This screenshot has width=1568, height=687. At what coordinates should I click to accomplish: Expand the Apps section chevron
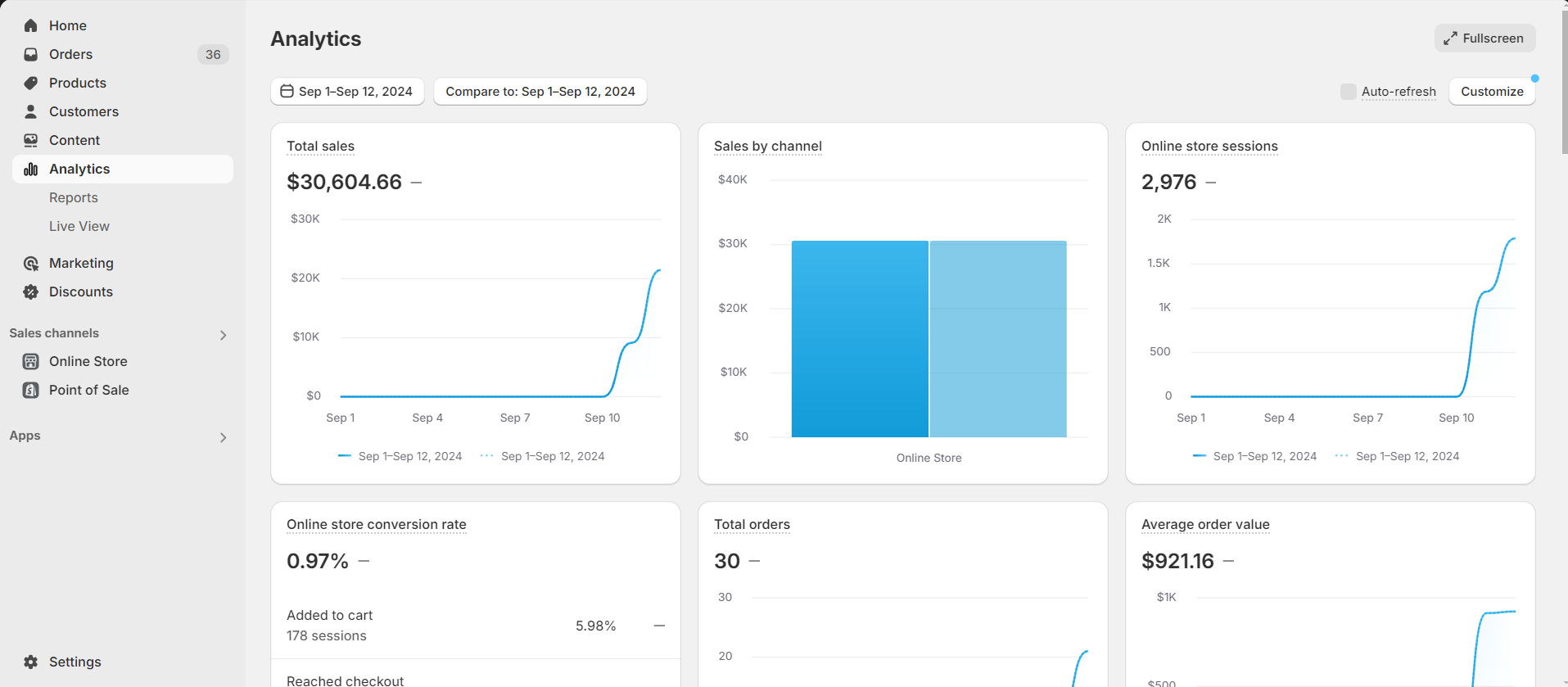coord(223,437)
